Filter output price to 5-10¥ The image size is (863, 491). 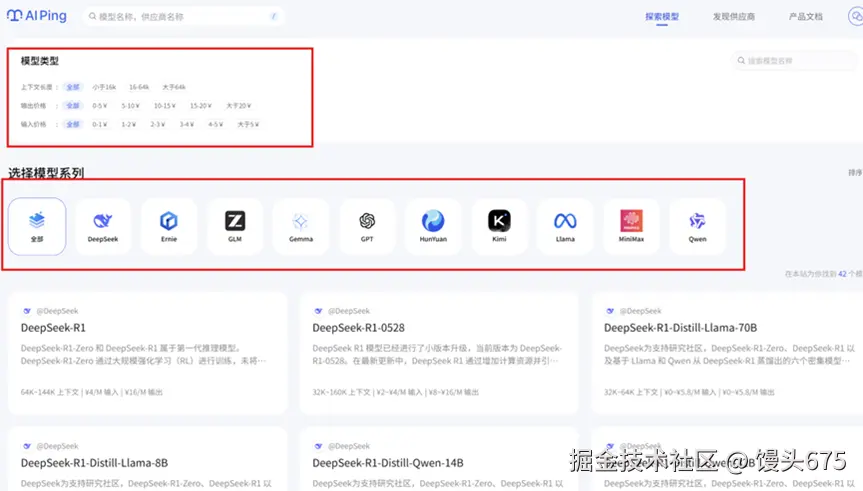coord(130,106)
